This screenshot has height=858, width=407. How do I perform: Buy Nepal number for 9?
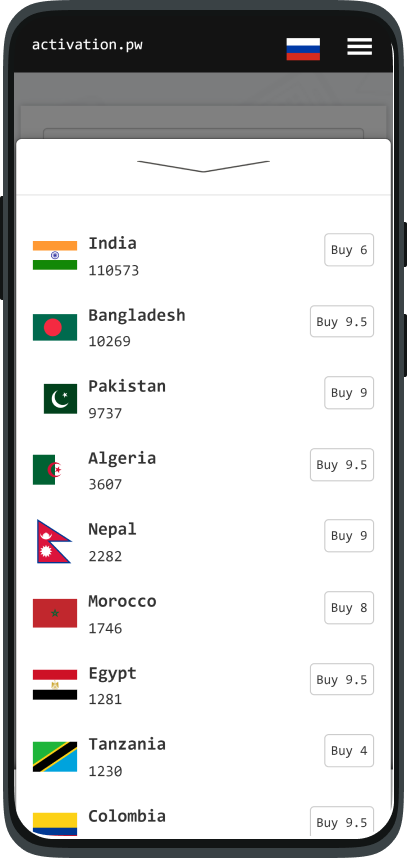tap(349, 536)
